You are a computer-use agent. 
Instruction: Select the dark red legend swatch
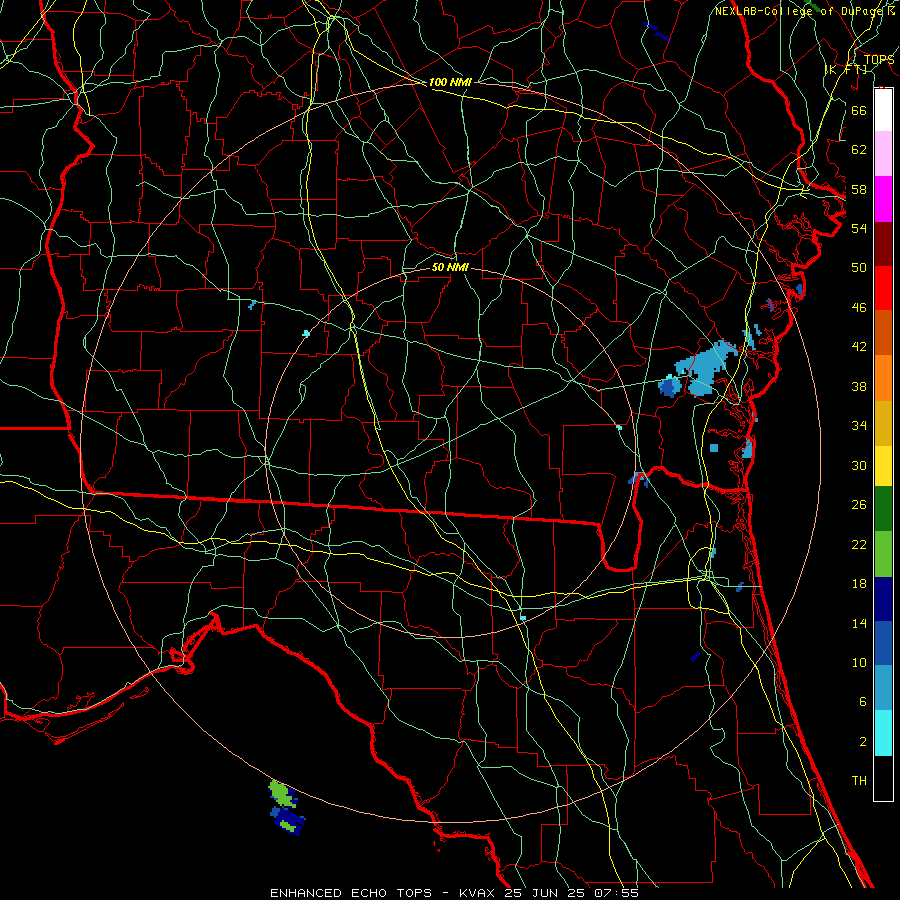(883, 243)
